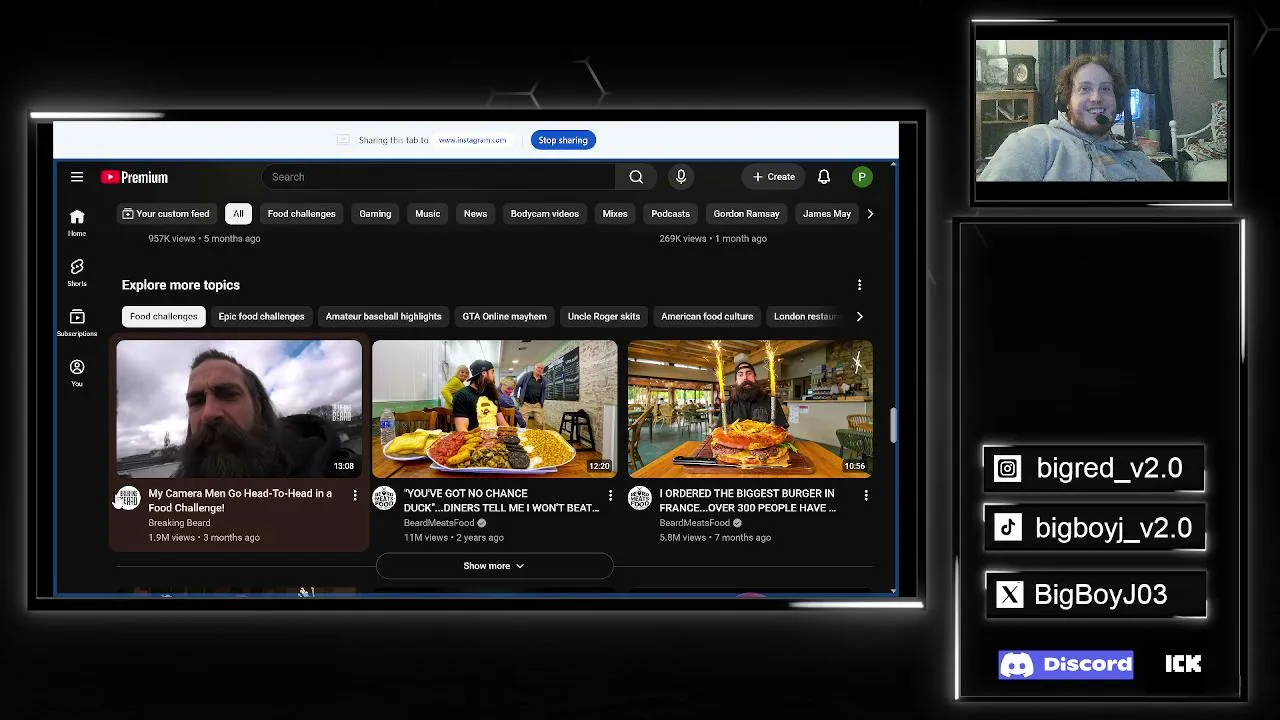Show next filter chips with right arrow
Image resolution: width=1280 pixels, height=720 pixels.
(x=870, y=214)
